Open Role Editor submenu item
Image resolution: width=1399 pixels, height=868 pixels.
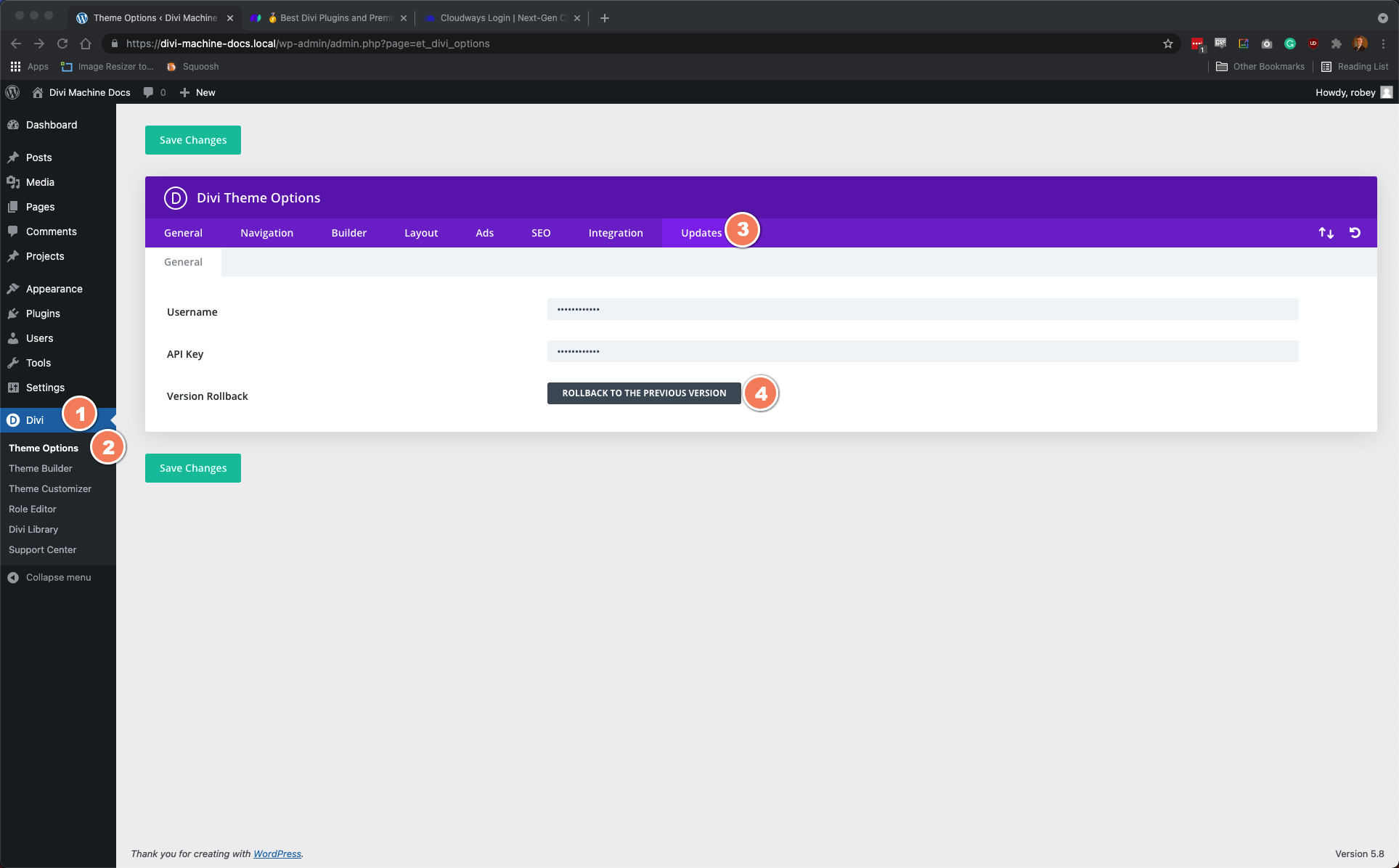tap(33, 509)
